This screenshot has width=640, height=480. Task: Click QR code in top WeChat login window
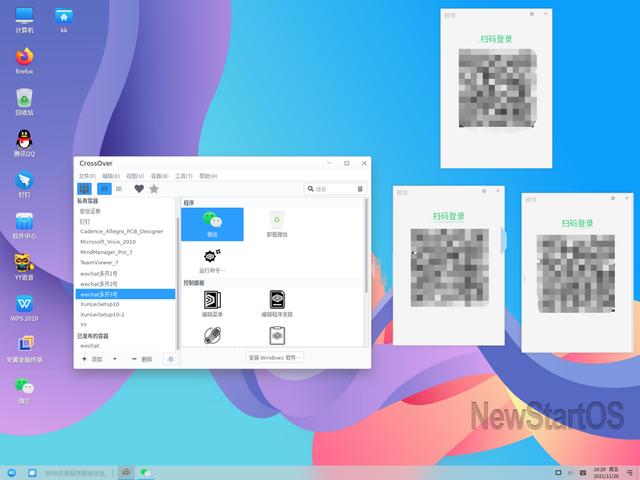point(497,88)
